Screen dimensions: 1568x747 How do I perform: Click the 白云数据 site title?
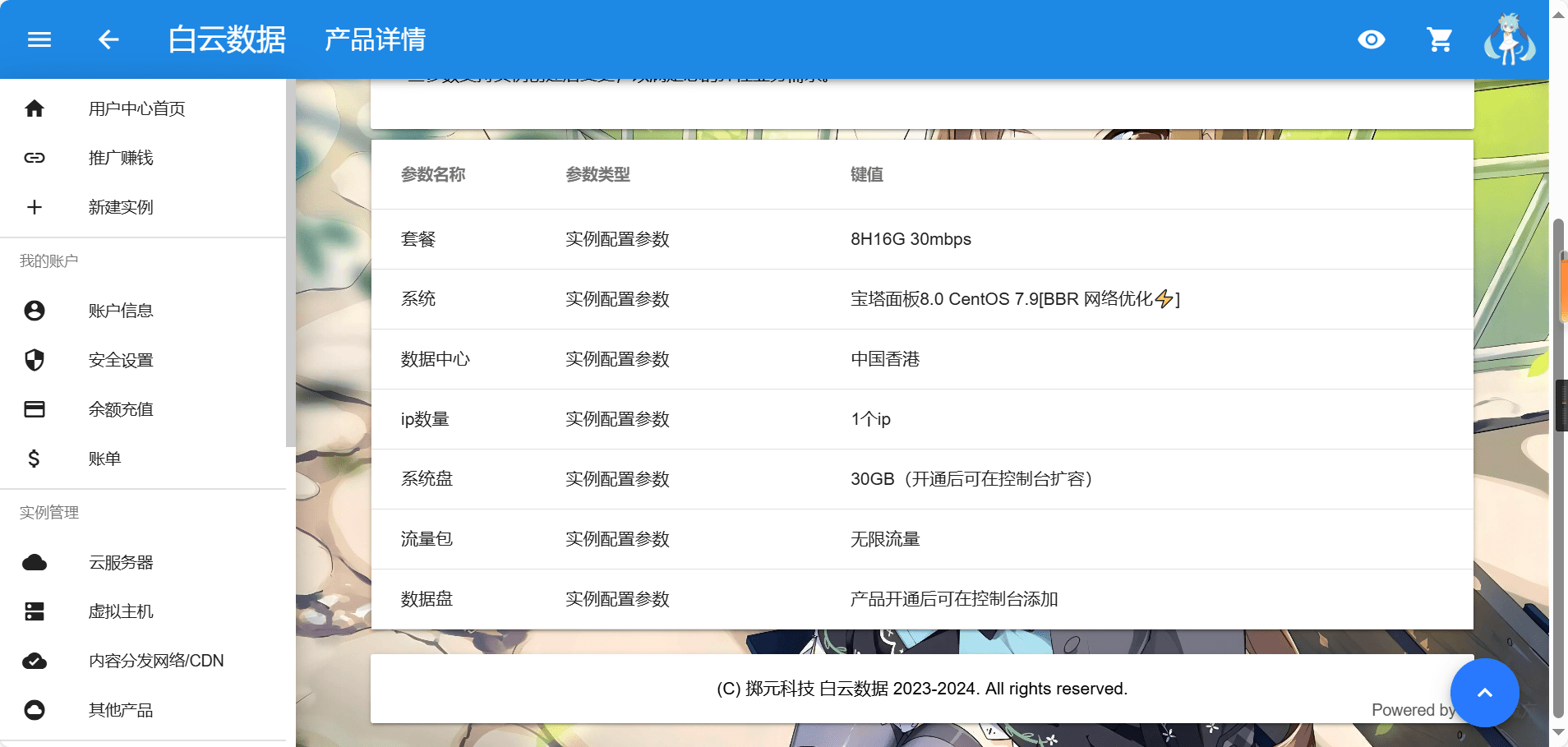point(227,39)
